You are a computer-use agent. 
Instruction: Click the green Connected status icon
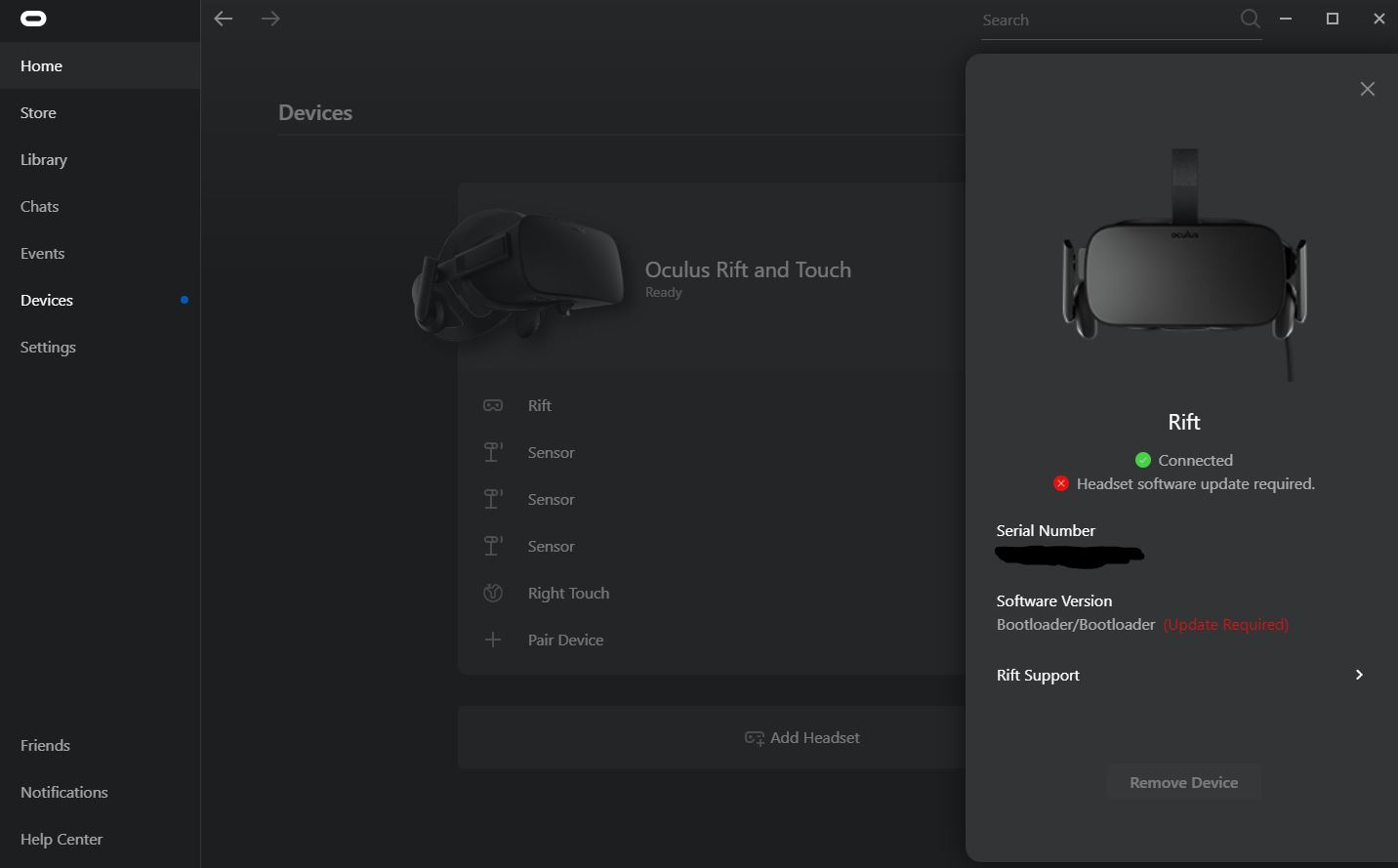point(1143,460)
